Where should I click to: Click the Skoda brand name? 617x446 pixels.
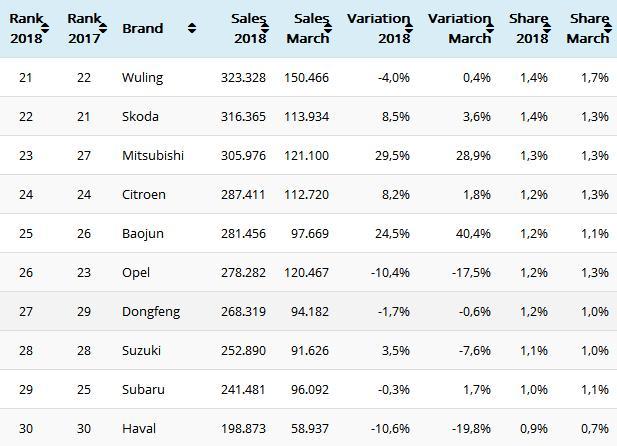[x=141, y=116]
